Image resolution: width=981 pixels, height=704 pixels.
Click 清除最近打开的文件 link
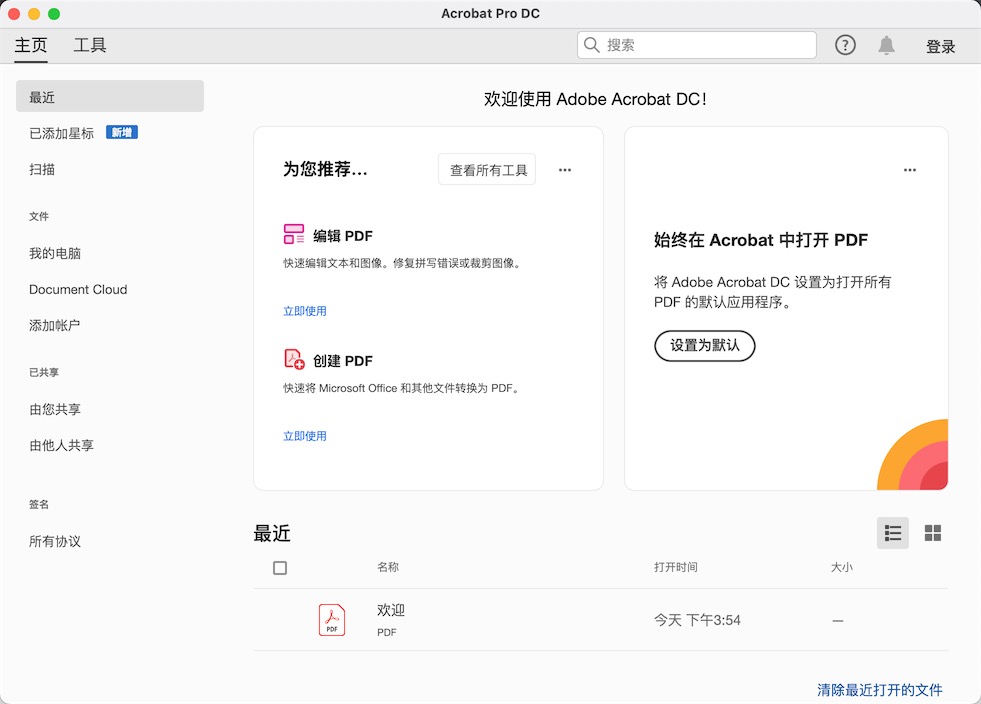click(x=880, y=690)
